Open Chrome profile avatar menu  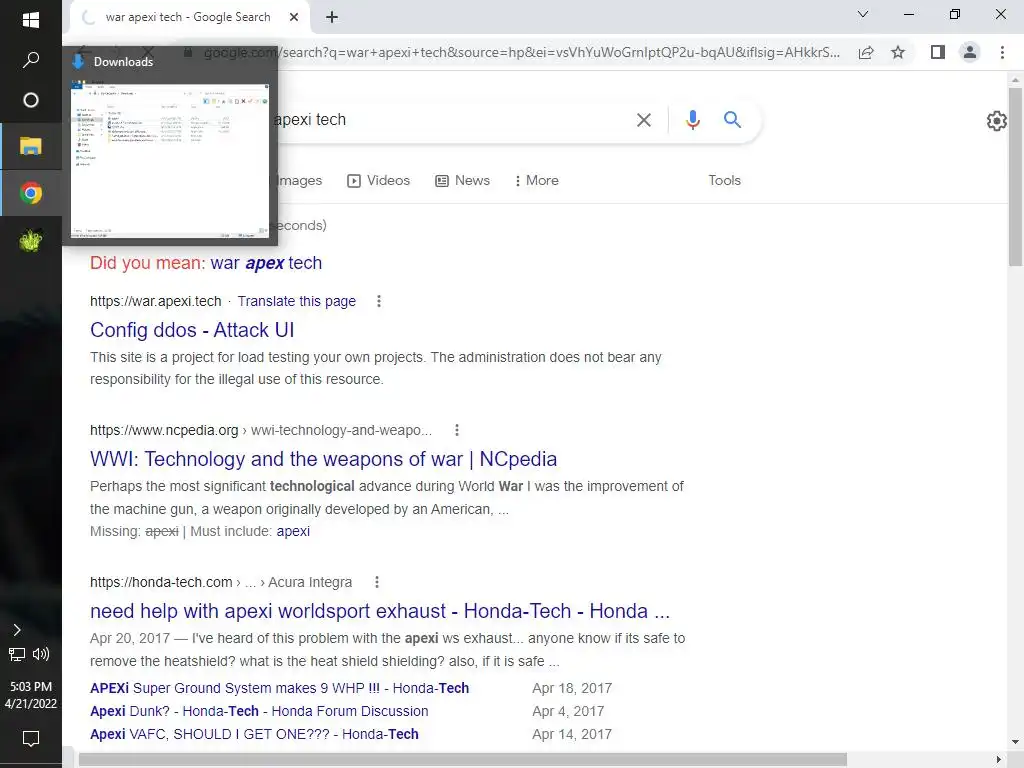pyautogui.click(x=970, y=52)
